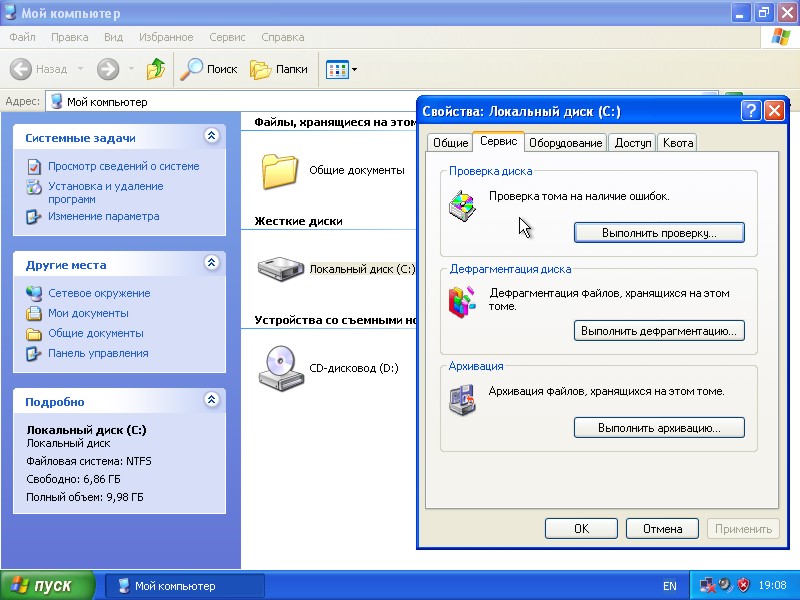Click the EN language indicator
This screenshot has width=800, height=600.
point(670,586)
